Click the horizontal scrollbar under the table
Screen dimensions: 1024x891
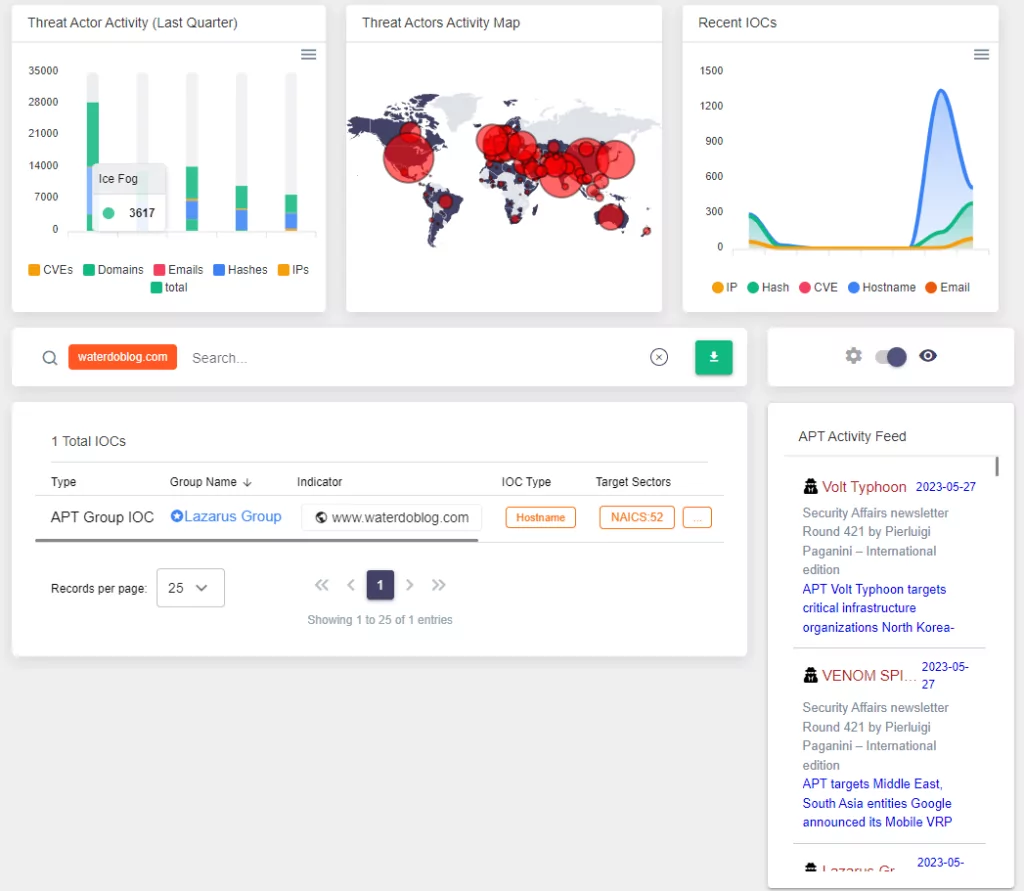[257, 540]
